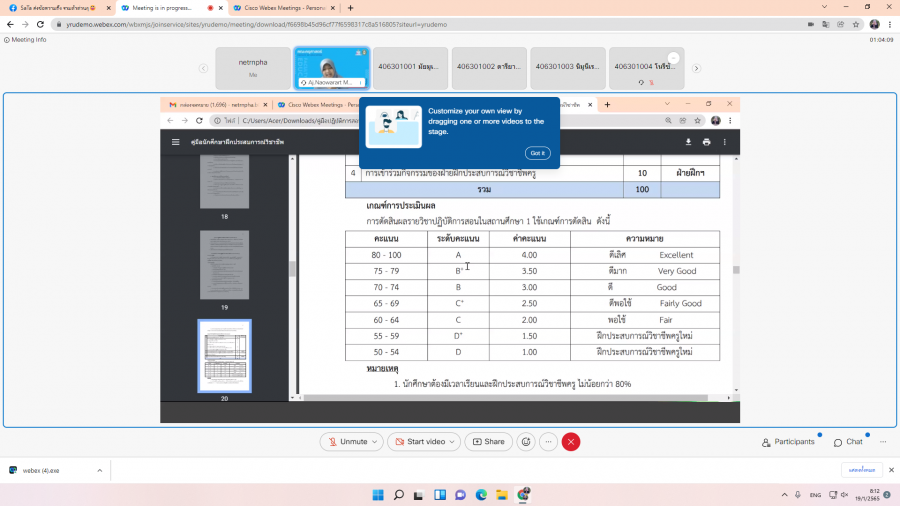Toggle Start video on

coord(418,441)
